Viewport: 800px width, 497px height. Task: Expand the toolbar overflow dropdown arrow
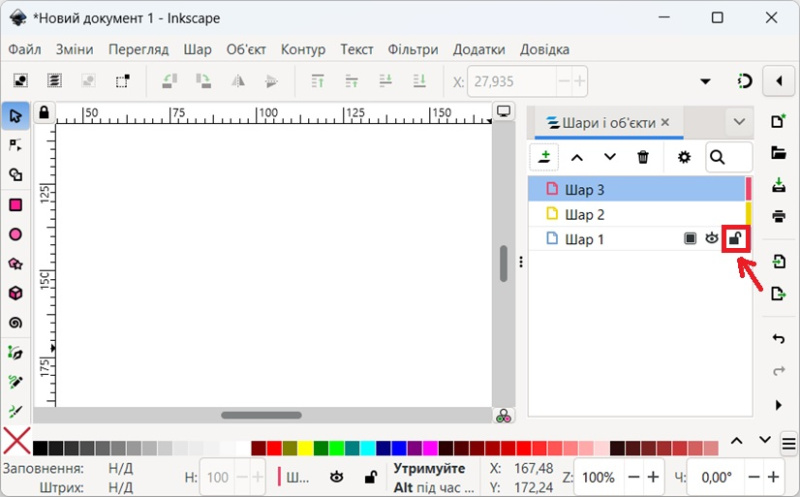[706, 81]
